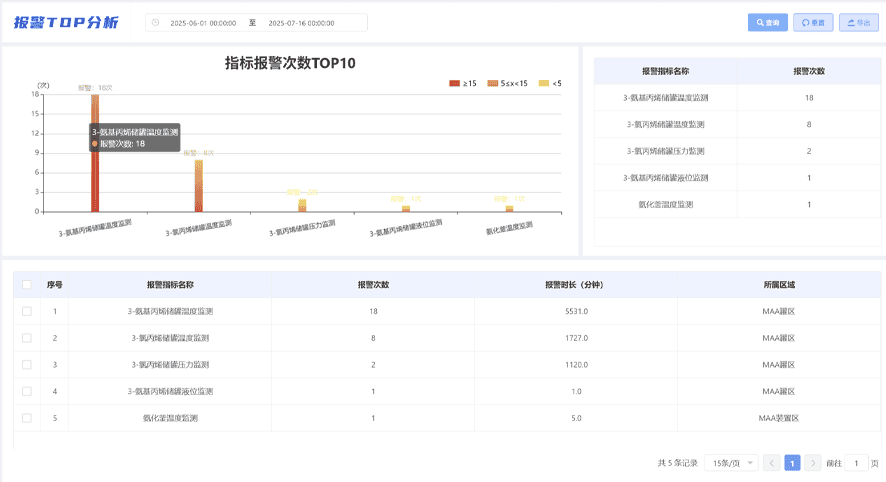Click the 前往 page number input
The image size is (886, 482).
pyautogui.click(x=856, y=463)
